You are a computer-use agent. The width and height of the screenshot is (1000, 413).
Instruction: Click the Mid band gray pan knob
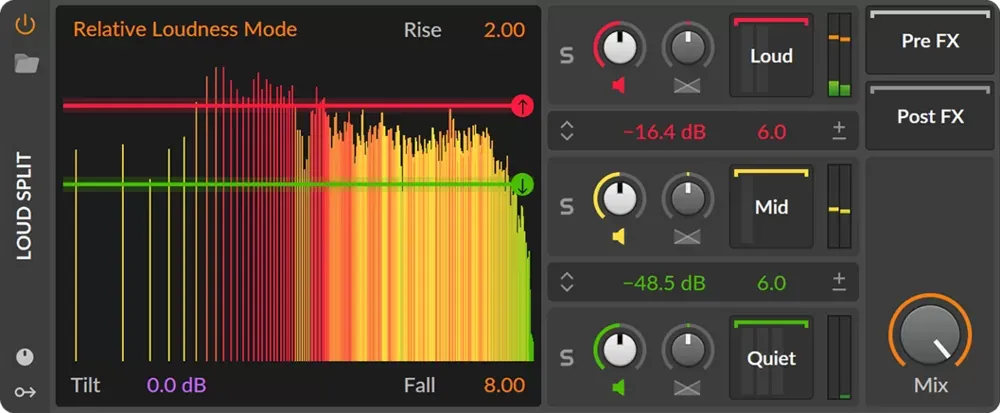click(x=688, y=198)
